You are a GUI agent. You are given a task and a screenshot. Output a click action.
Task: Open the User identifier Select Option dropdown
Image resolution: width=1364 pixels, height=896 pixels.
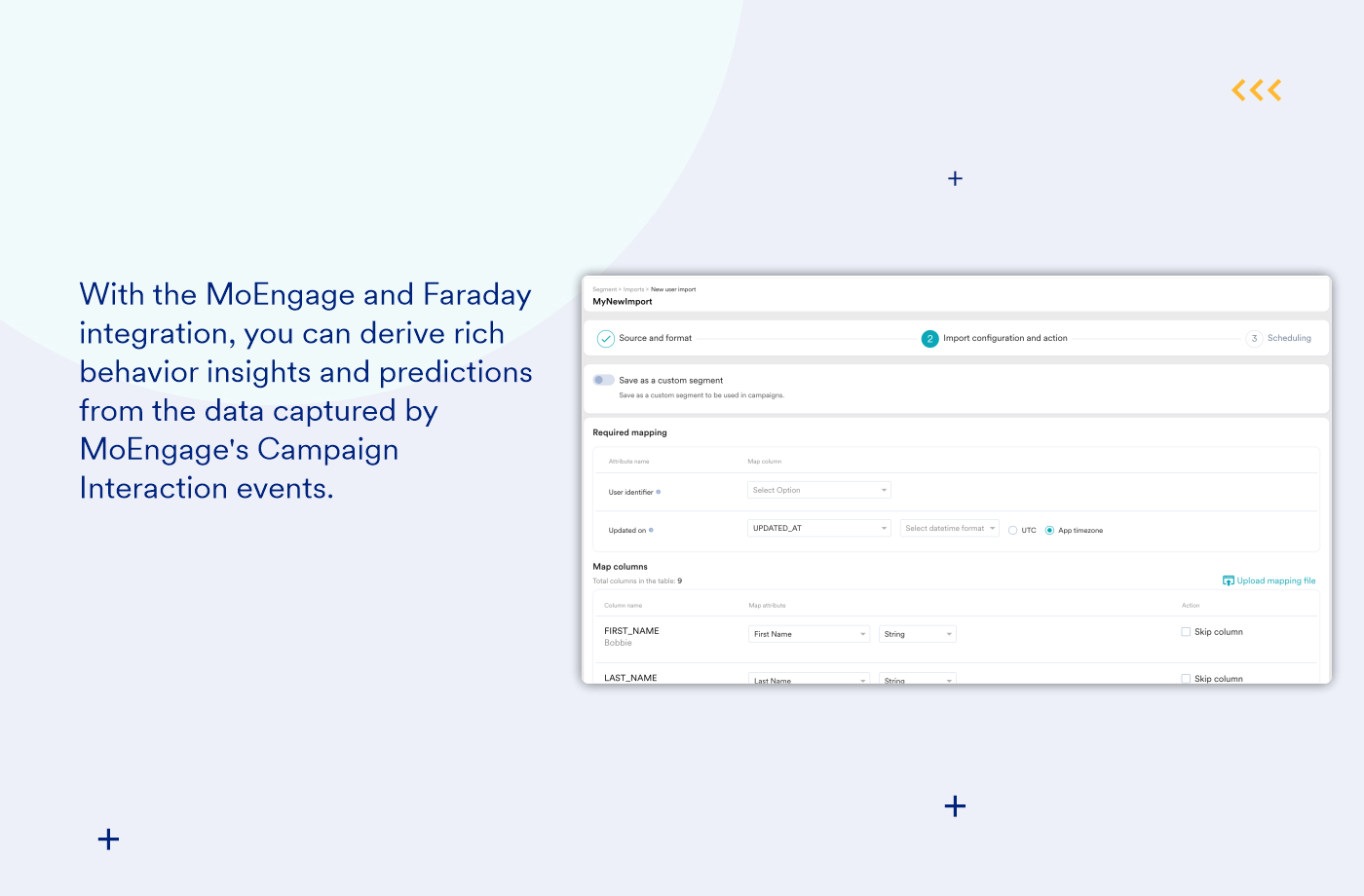click(819, 490)
